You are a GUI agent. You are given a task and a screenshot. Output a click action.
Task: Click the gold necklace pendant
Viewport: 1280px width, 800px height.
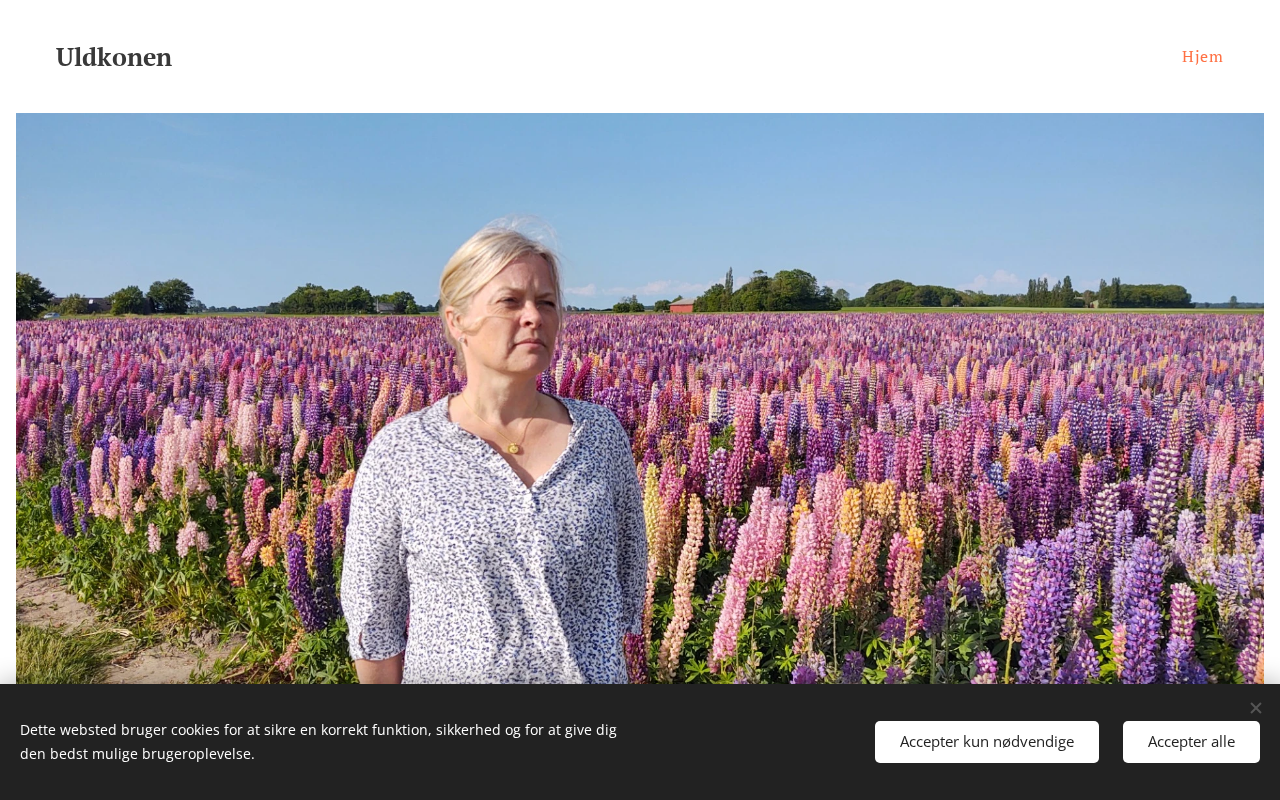pos(514,447)
